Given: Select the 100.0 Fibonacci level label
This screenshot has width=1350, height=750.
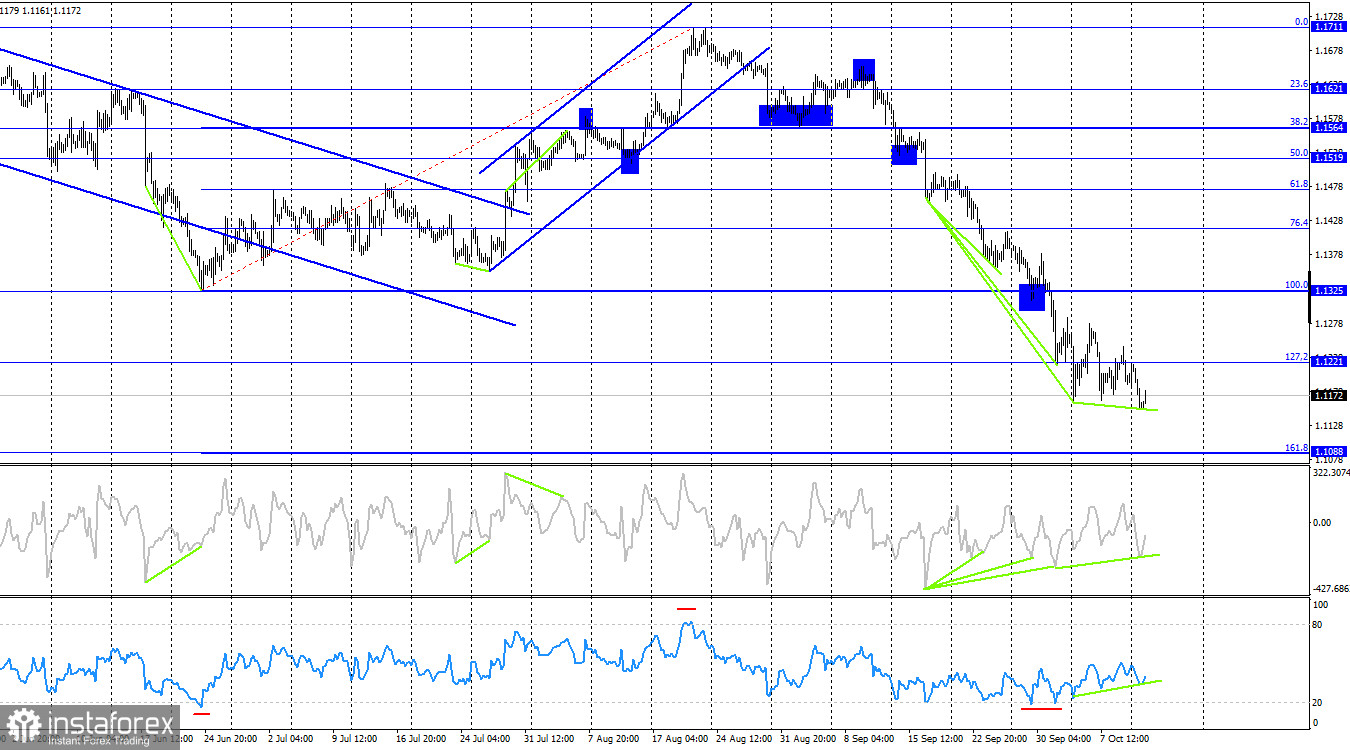Looking at the screenshot, I should click(1296, 285).
